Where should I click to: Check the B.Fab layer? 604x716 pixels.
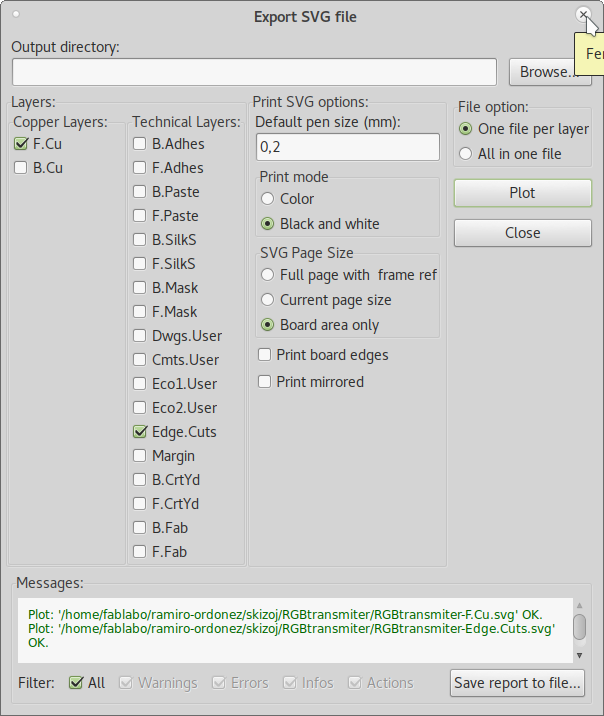tap(139, 527)
